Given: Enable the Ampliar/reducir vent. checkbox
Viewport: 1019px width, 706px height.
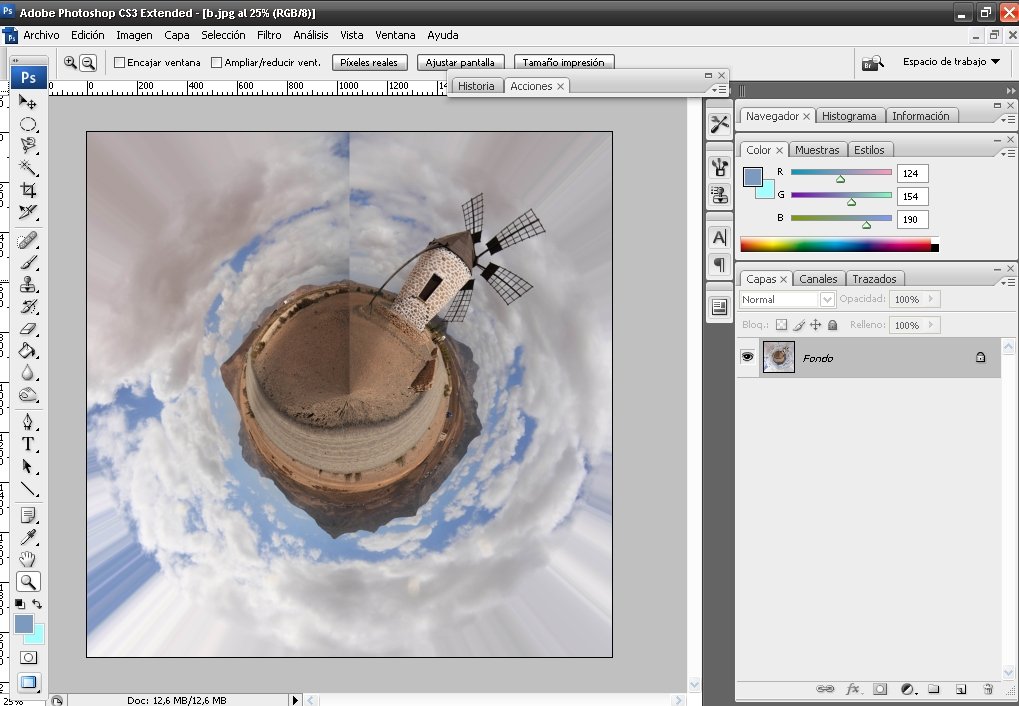Looking at the screenshot, I should pyautogui.click(x=216, y=62).
